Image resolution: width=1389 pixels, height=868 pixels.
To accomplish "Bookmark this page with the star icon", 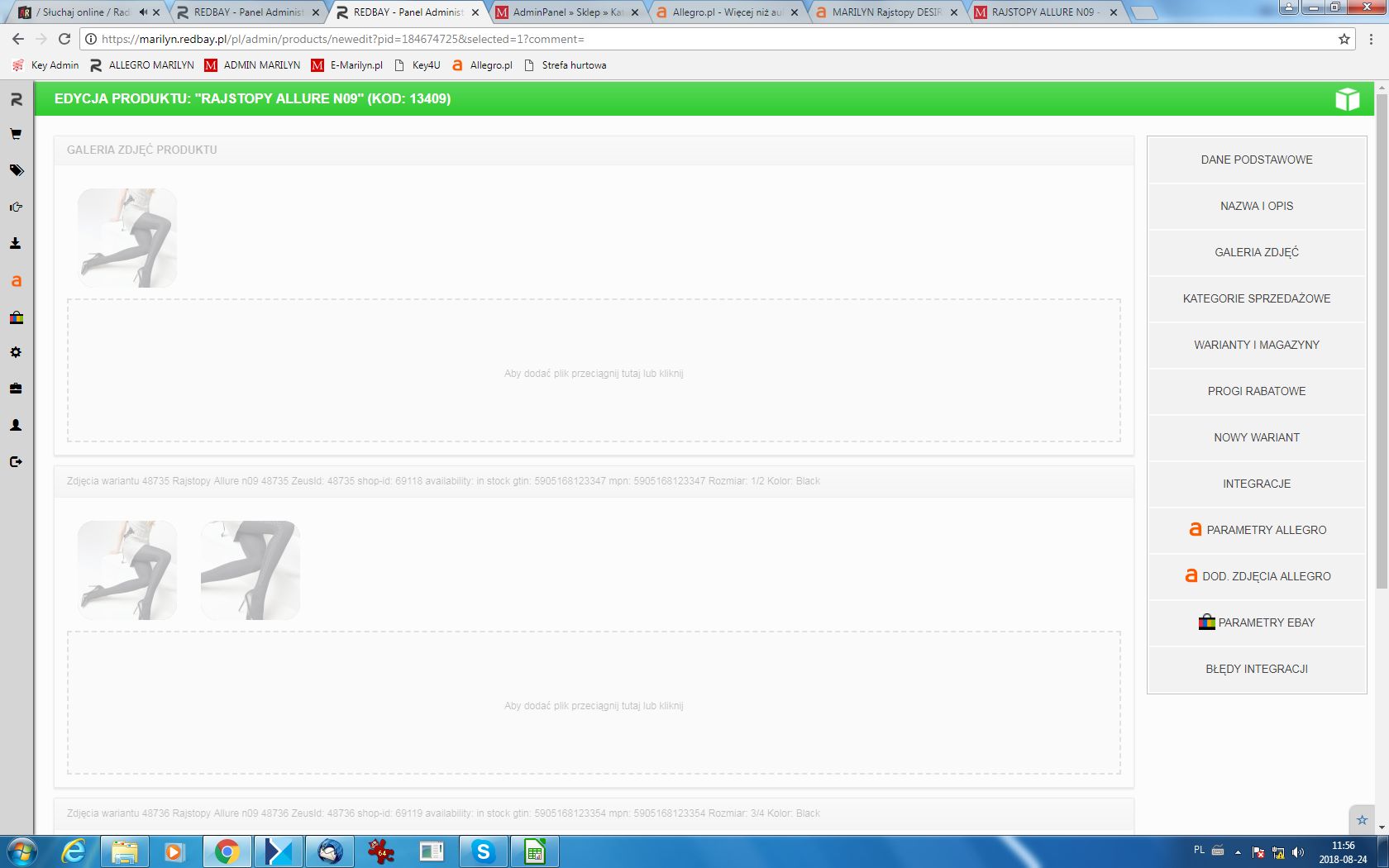I will [1344, 39].
